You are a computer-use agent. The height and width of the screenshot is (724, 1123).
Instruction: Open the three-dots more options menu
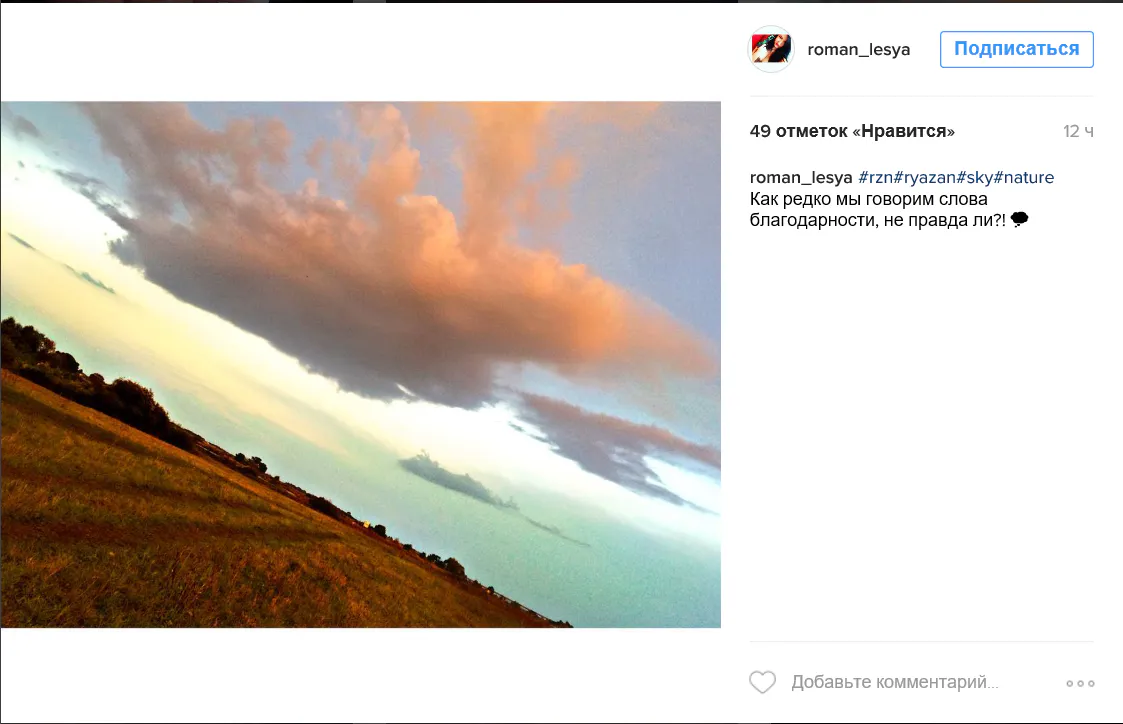[x=1080, y=683]
